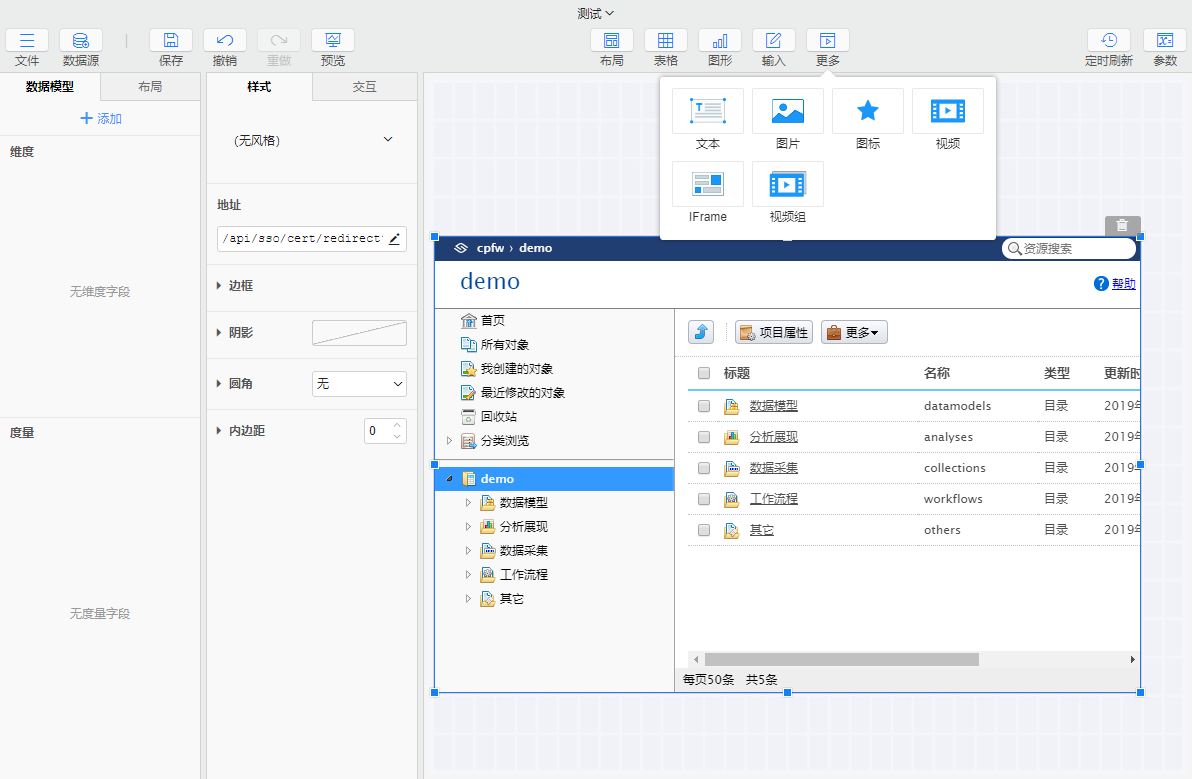Add an IFrame component from the popup
The image size is (1192, 779).
click(707, 184)
